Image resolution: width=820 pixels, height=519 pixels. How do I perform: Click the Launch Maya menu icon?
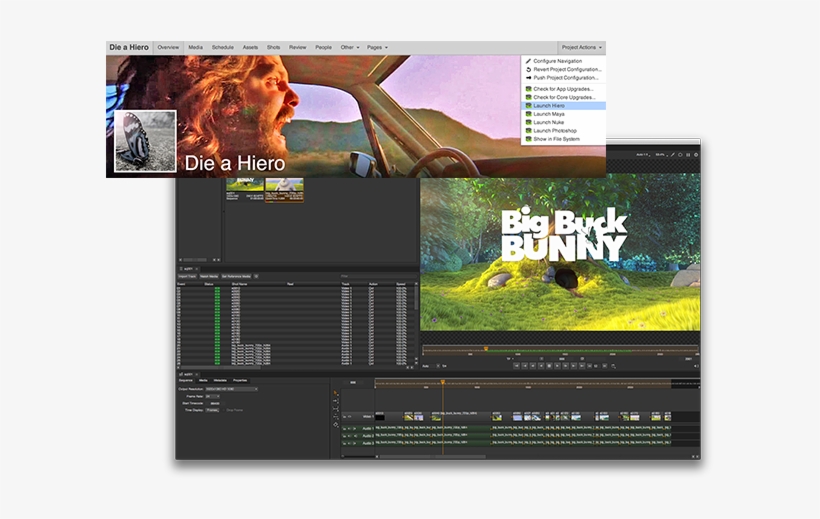pyautogui.click(x=528, y=114)
